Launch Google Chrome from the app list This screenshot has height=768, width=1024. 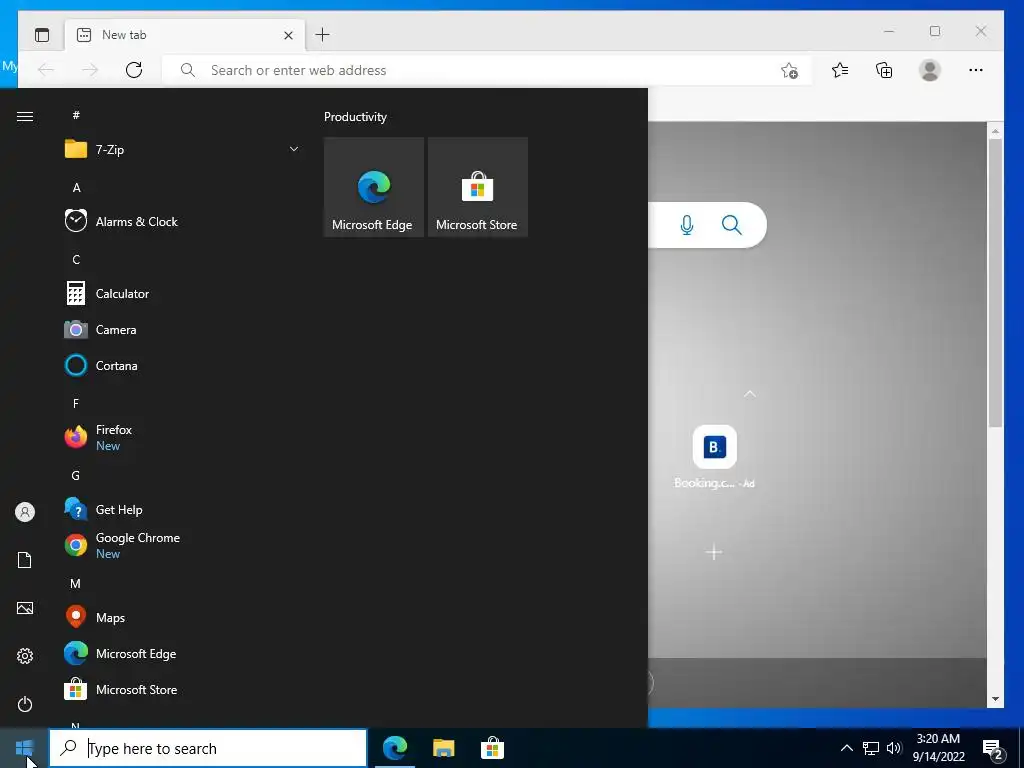click(182, 545)
